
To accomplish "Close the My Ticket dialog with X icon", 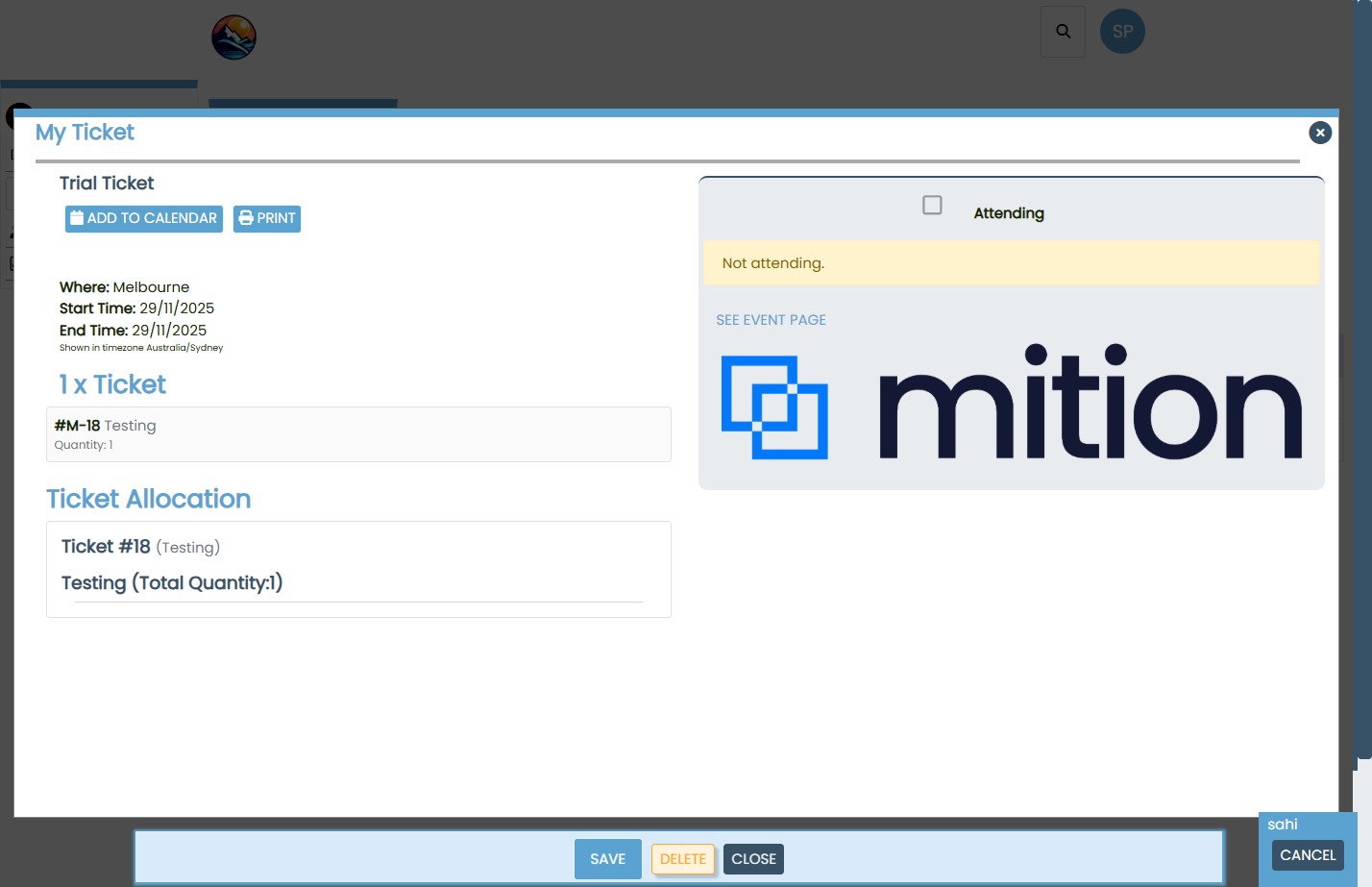I will (x=1320, y=133).
